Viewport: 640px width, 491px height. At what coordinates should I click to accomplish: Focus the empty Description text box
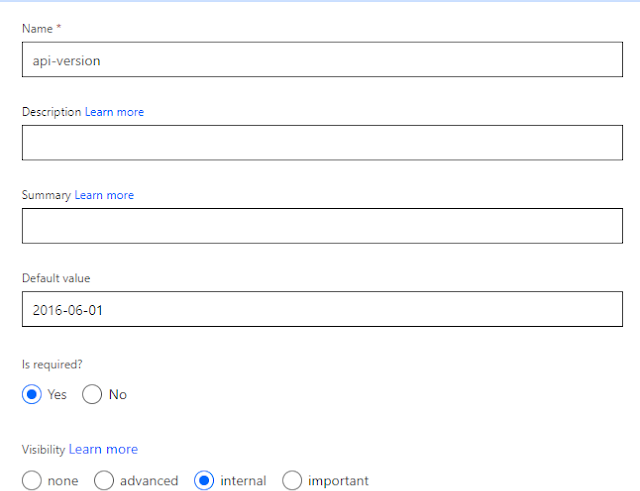pyautogui.click(x=322, y=142)
